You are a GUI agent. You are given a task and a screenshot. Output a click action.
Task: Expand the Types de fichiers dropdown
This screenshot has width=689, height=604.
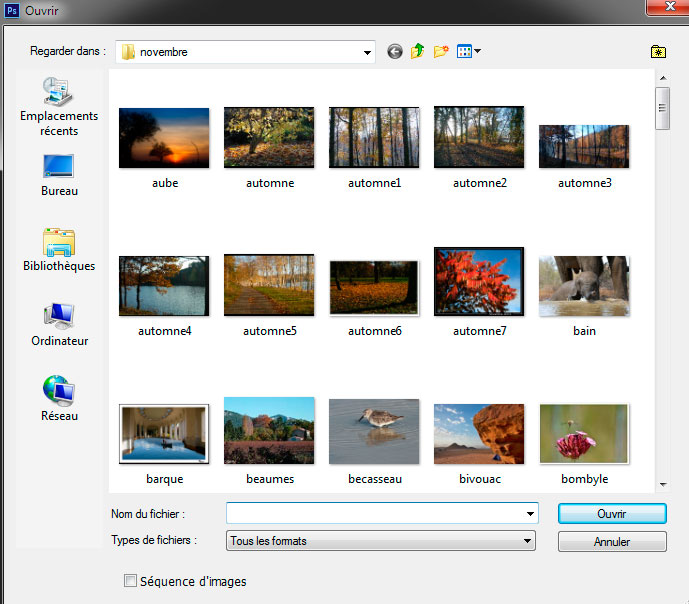coord(528,541)
